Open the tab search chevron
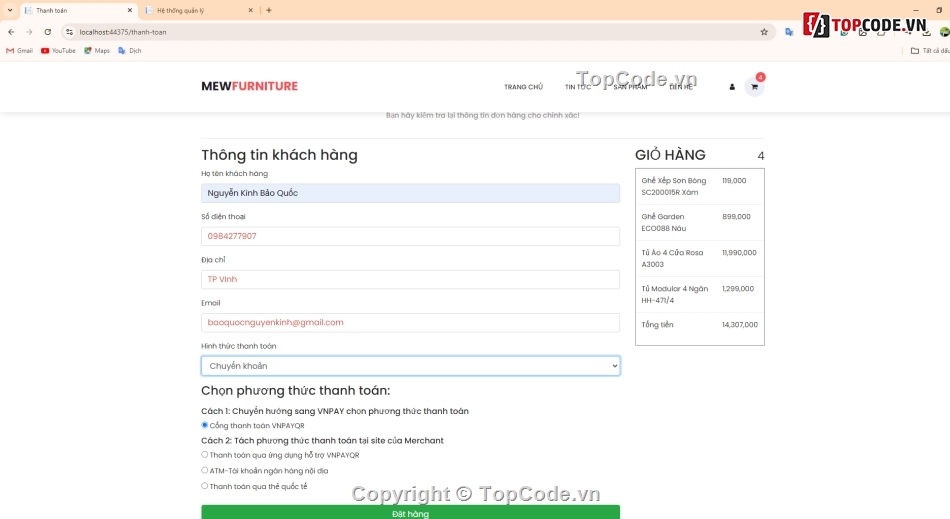The image size is (950, 519). (10, 10)
